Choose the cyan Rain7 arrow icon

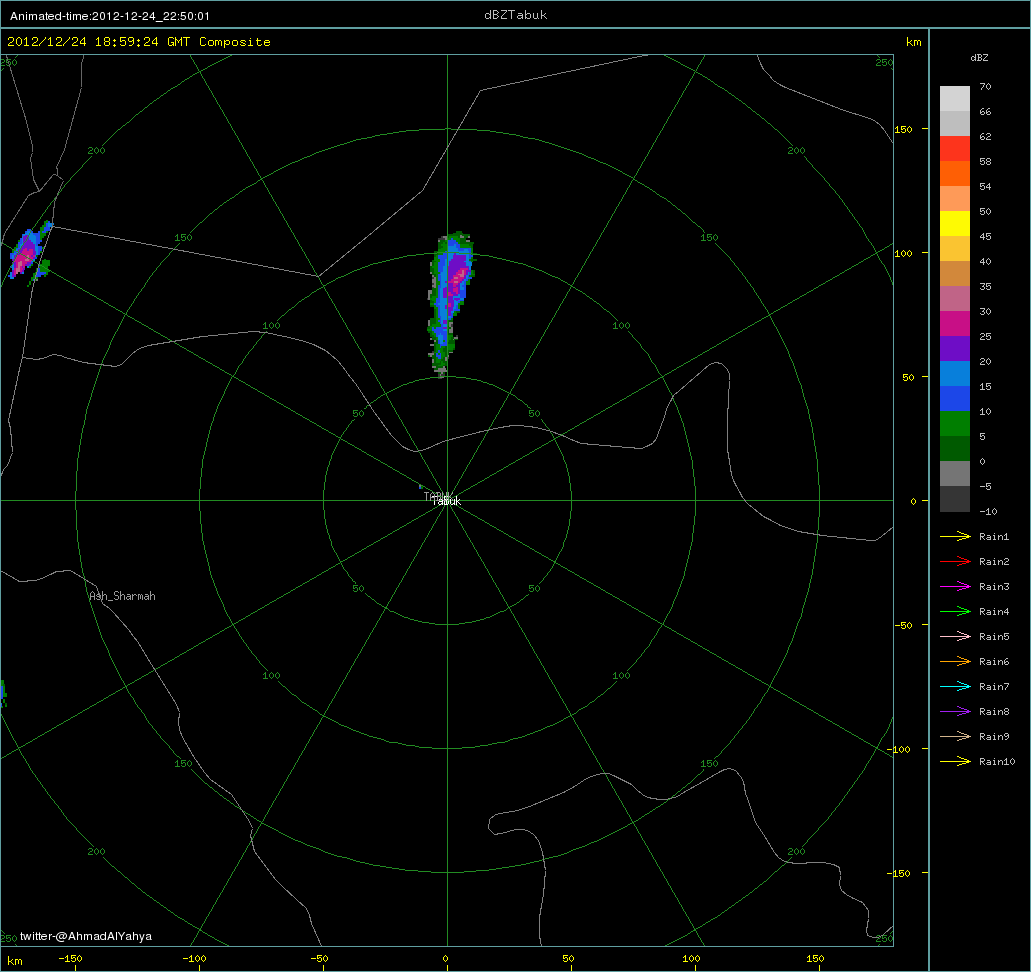tap(955, 687)
